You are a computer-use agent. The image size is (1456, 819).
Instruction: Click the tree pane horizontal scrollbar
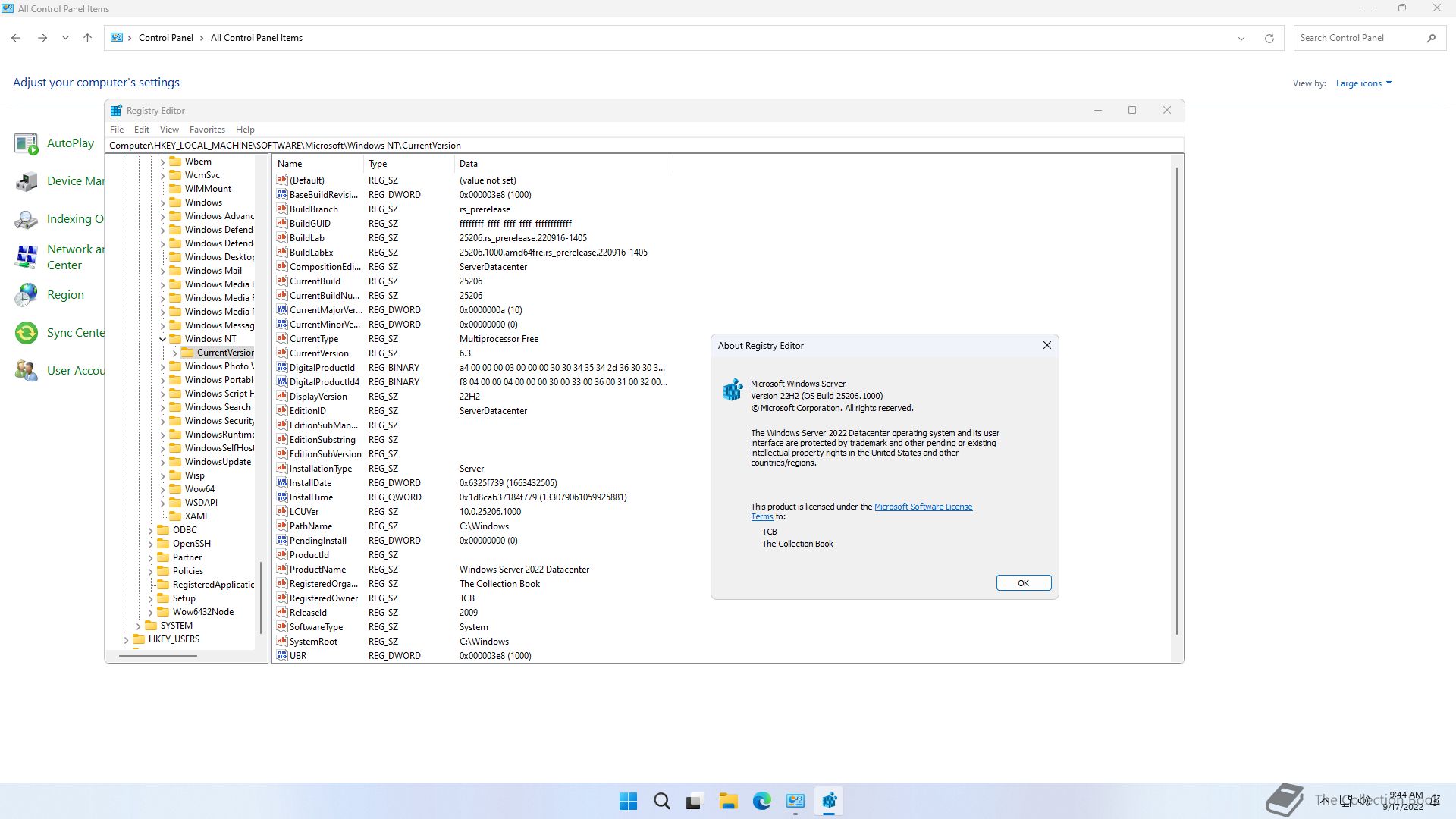[158, 655]
